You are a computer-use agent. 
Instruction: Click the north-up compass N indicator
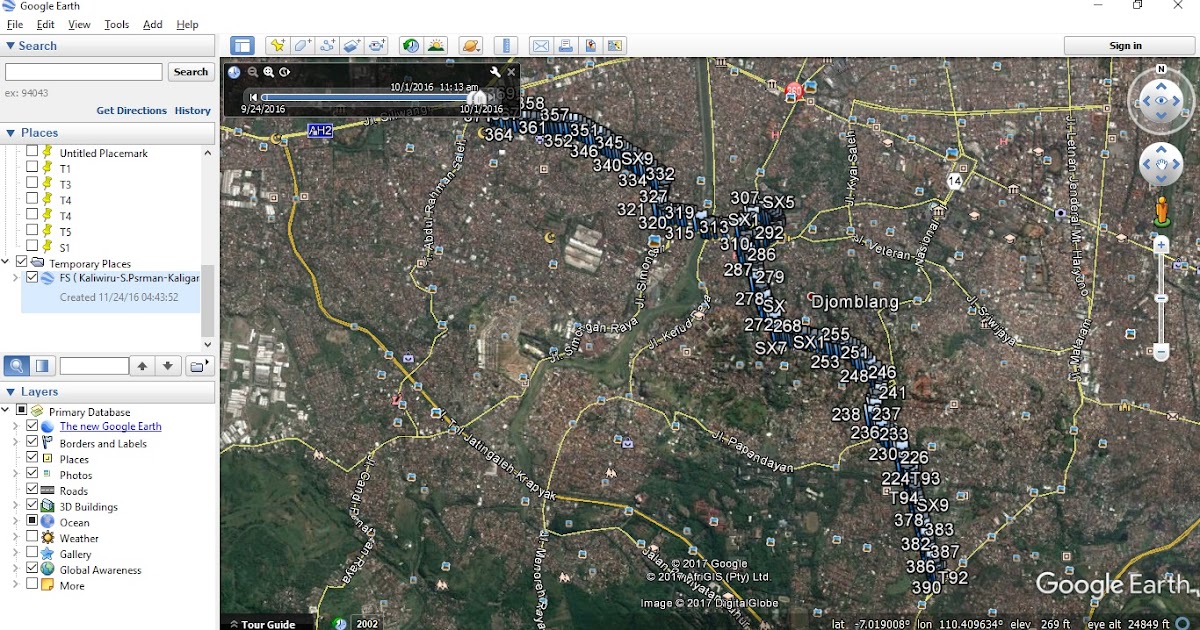tap(1161, 70)
